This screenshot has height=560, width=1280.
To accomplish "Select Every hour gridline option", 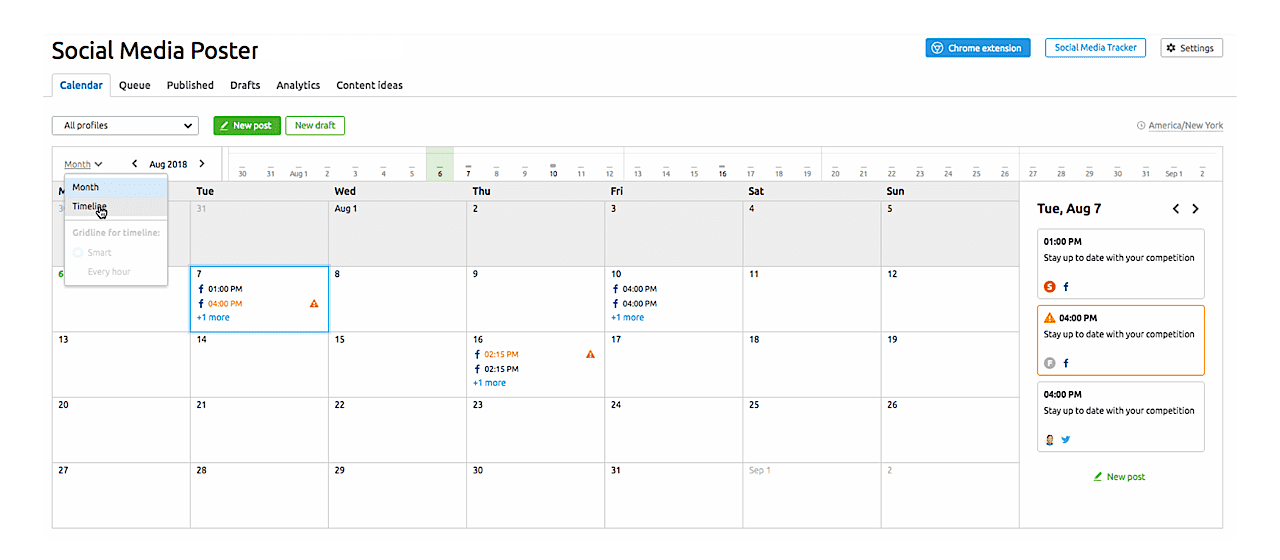I will pyautogui.click(x=108, y=272).
